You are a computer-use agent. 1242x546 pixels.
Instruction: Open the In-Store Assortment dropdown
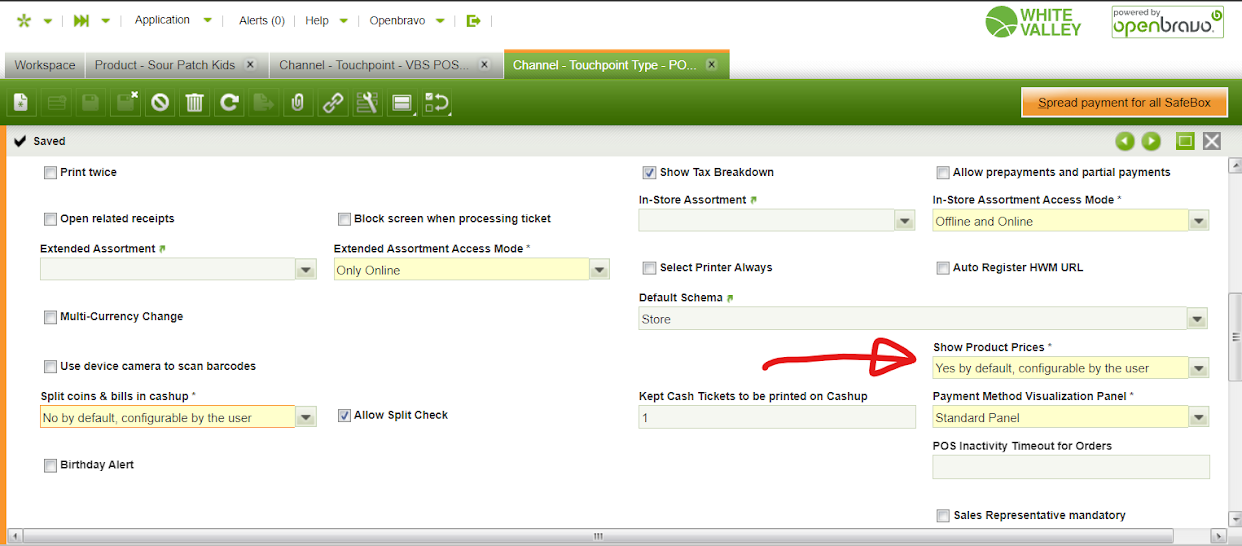pos(905,221)
